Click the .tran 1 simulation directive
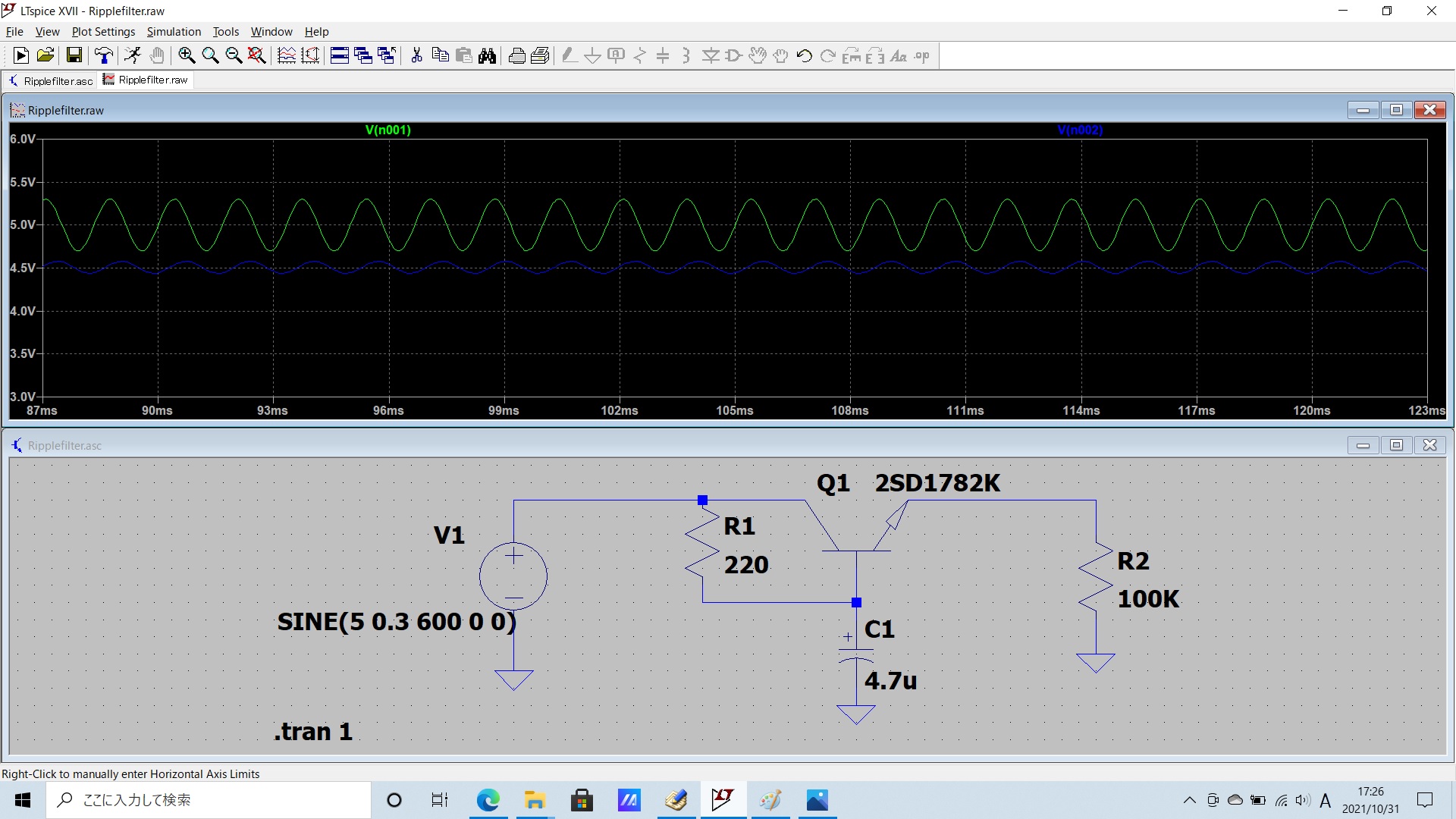1456x819 pixels. (313, 732)
